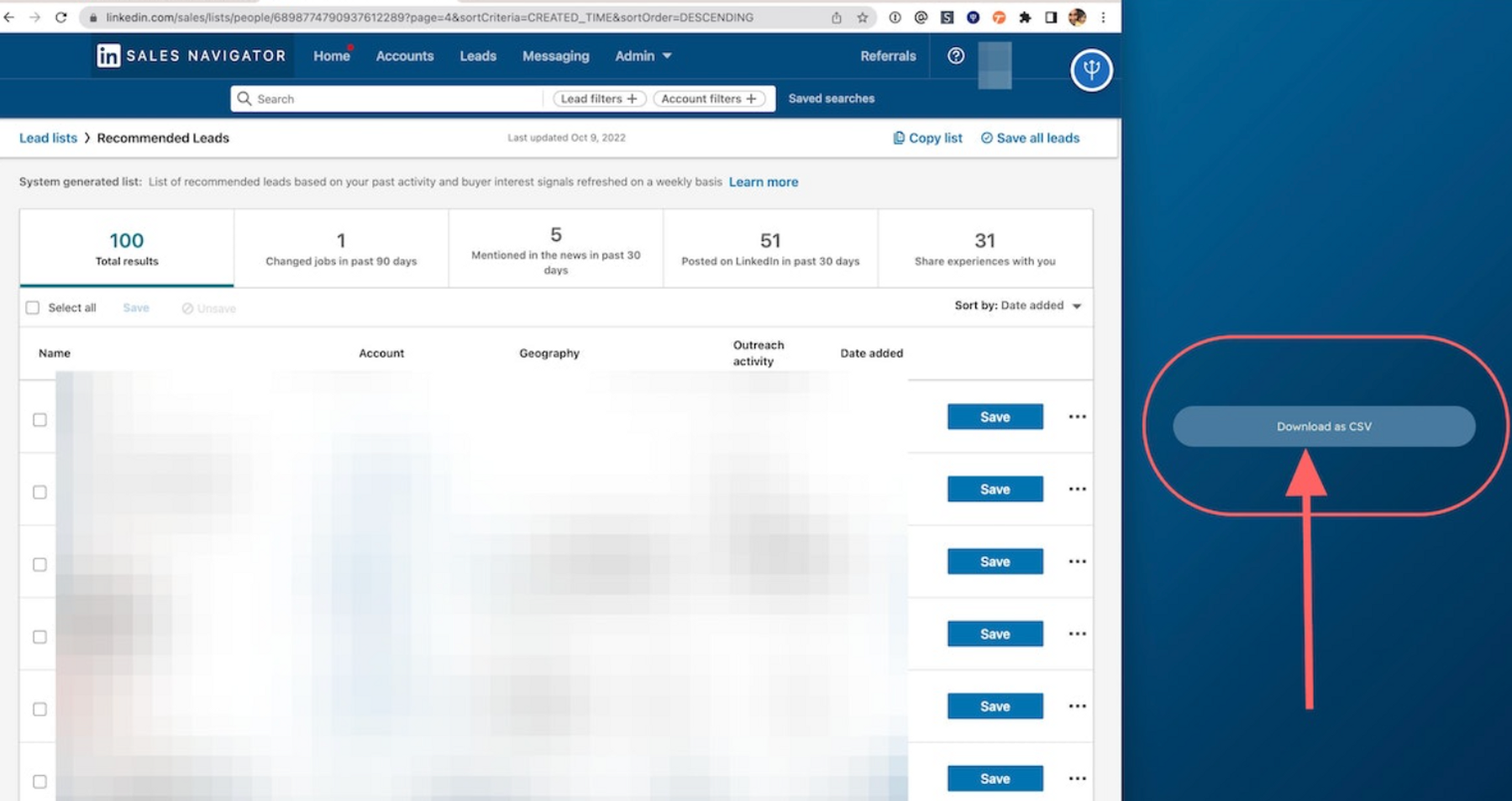Click the Unsave action beside Select all
Screen dimensions: 1512x801
tap(209, 308)
